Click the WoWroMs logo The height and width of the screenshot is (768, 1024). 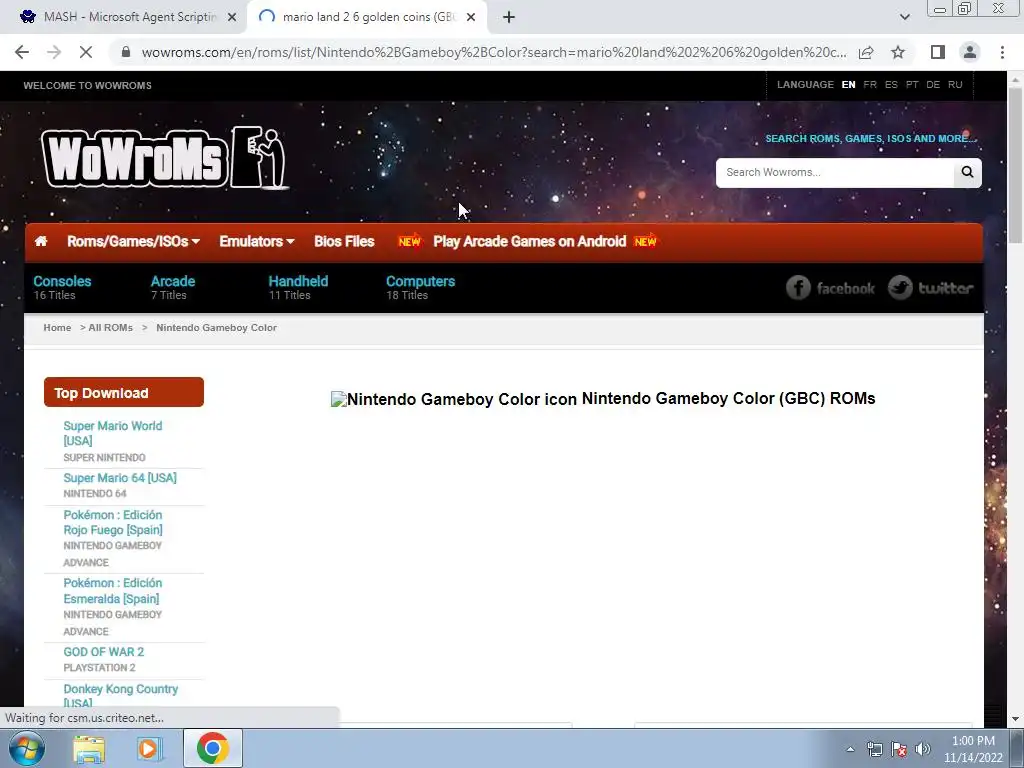(x=165, y=158)
